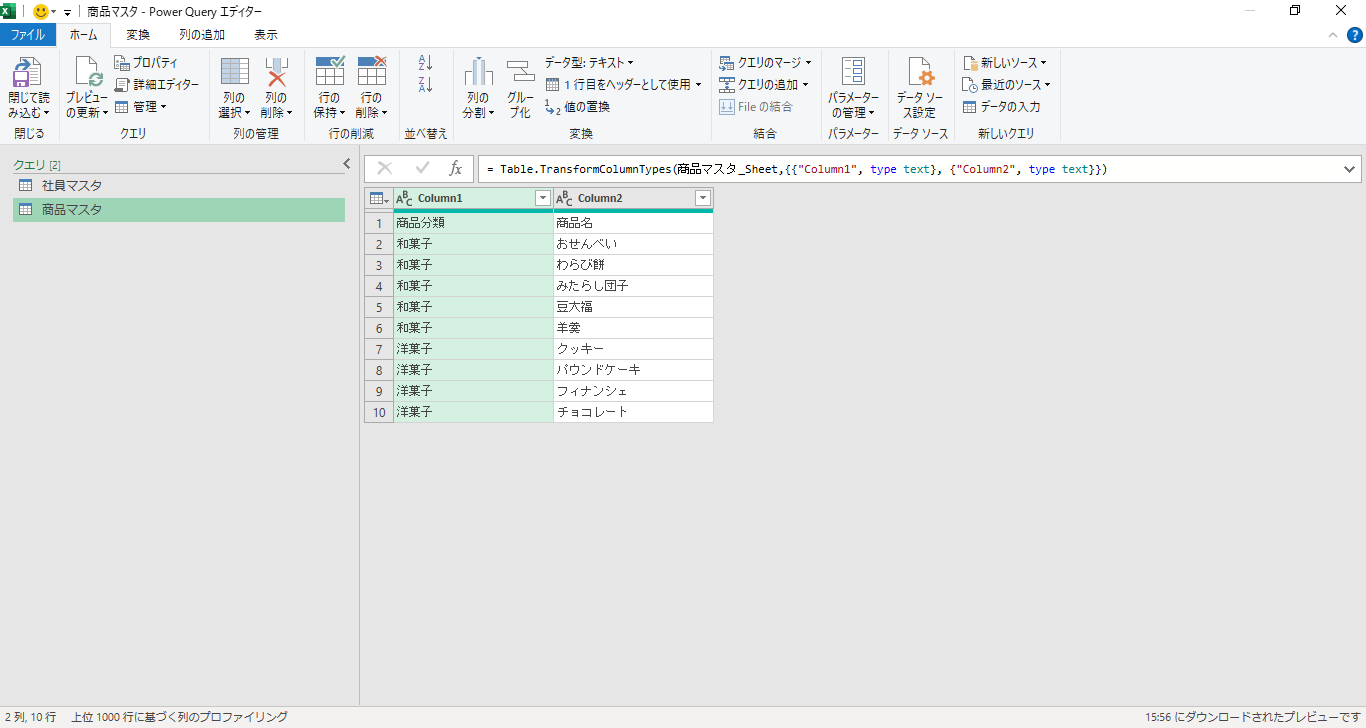Select cell おせんべい

point(633,244)
